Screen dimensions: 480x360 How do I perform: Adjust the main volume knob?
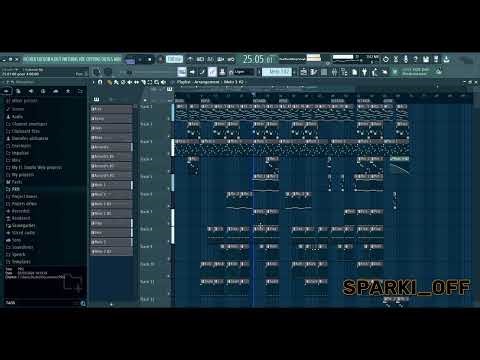click(x=97, y=72)
